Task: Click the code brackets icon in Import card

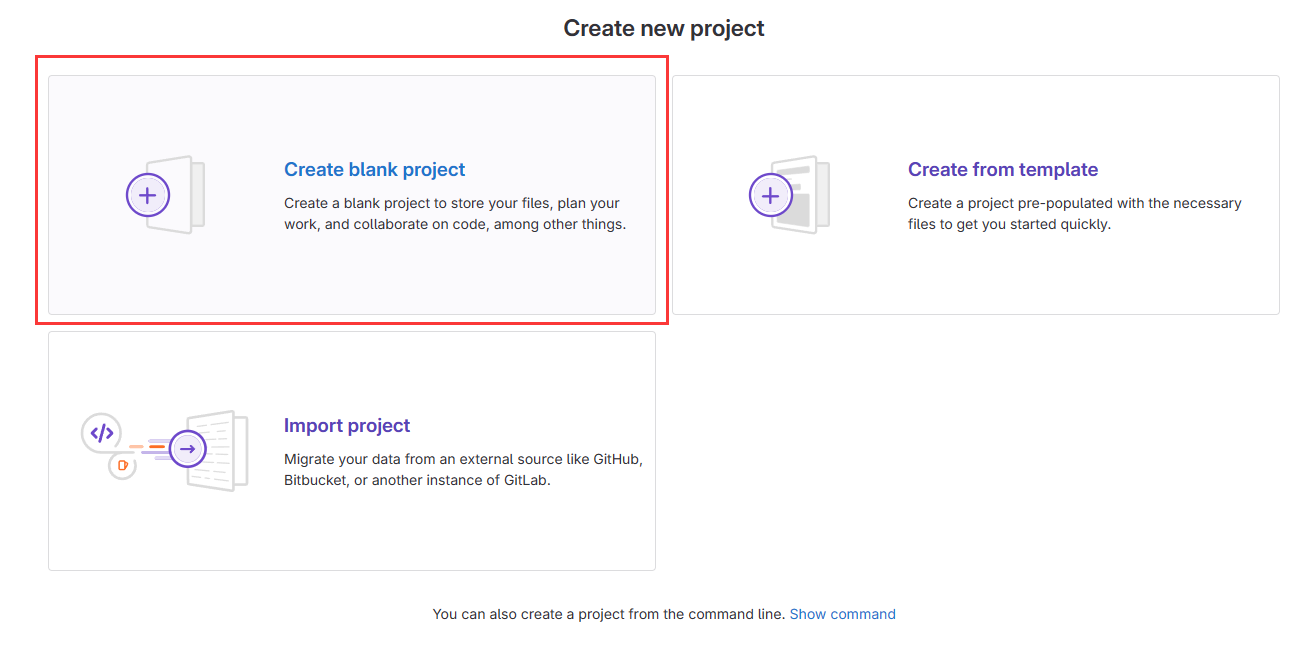Action: 101,433
